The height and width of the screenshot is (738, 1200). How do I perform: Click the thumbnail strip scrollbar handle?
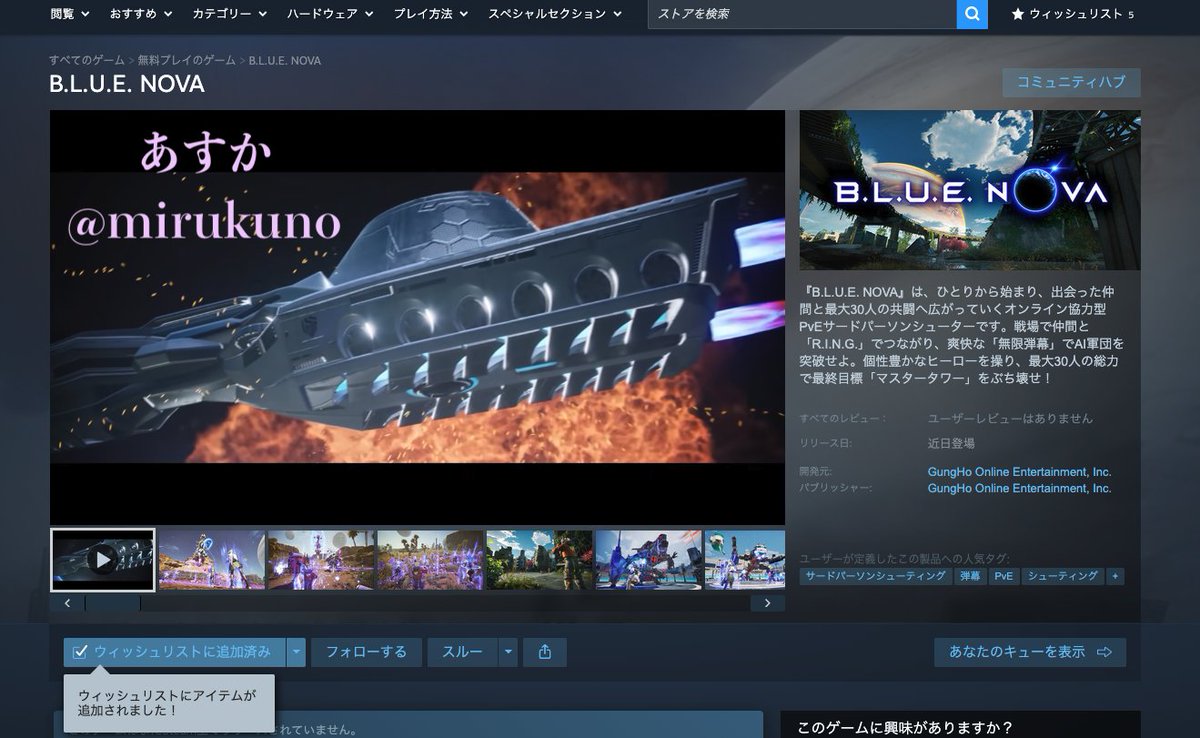112,603
